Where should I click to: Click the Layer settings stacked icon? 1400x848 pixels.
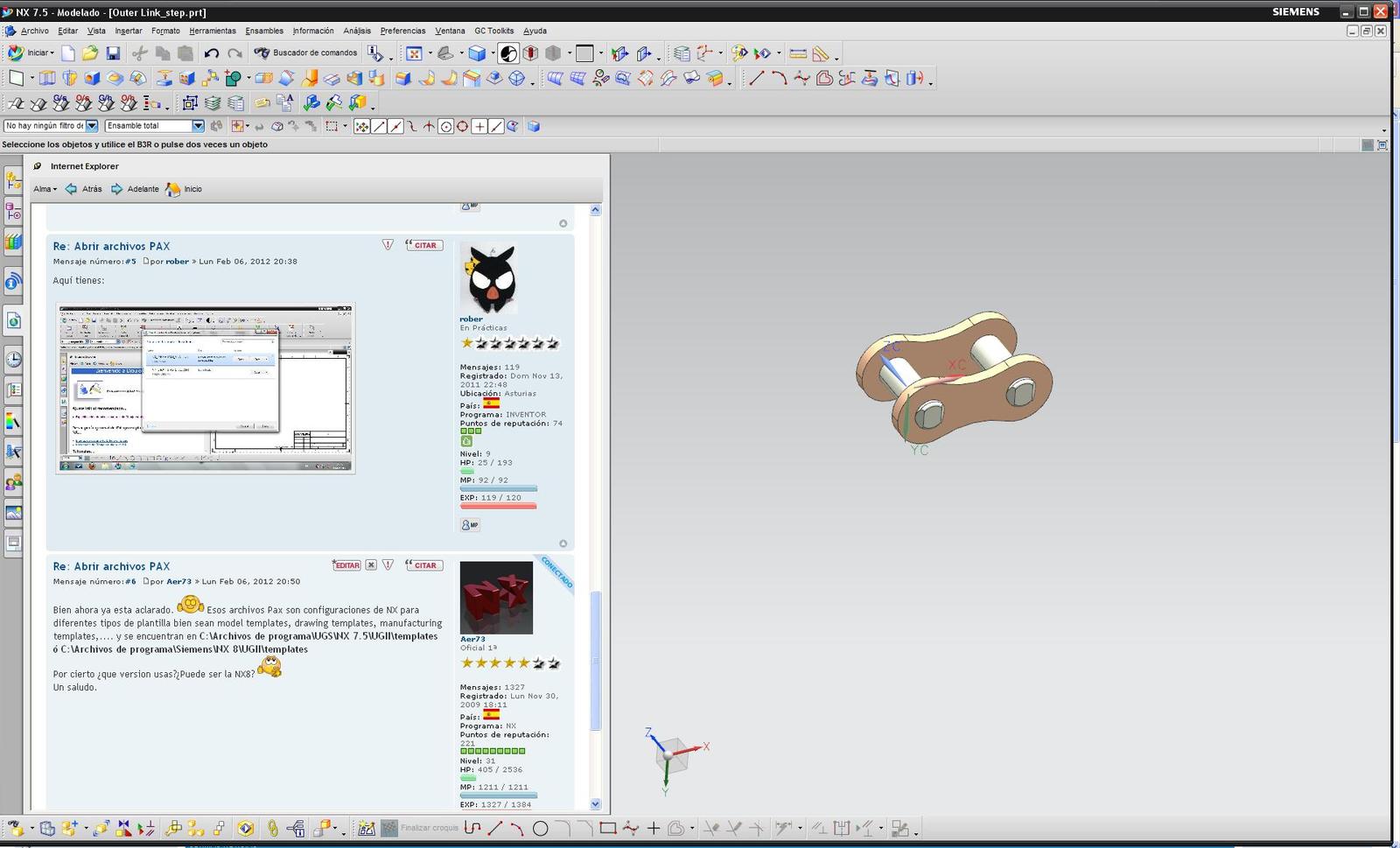click(213, 103)
